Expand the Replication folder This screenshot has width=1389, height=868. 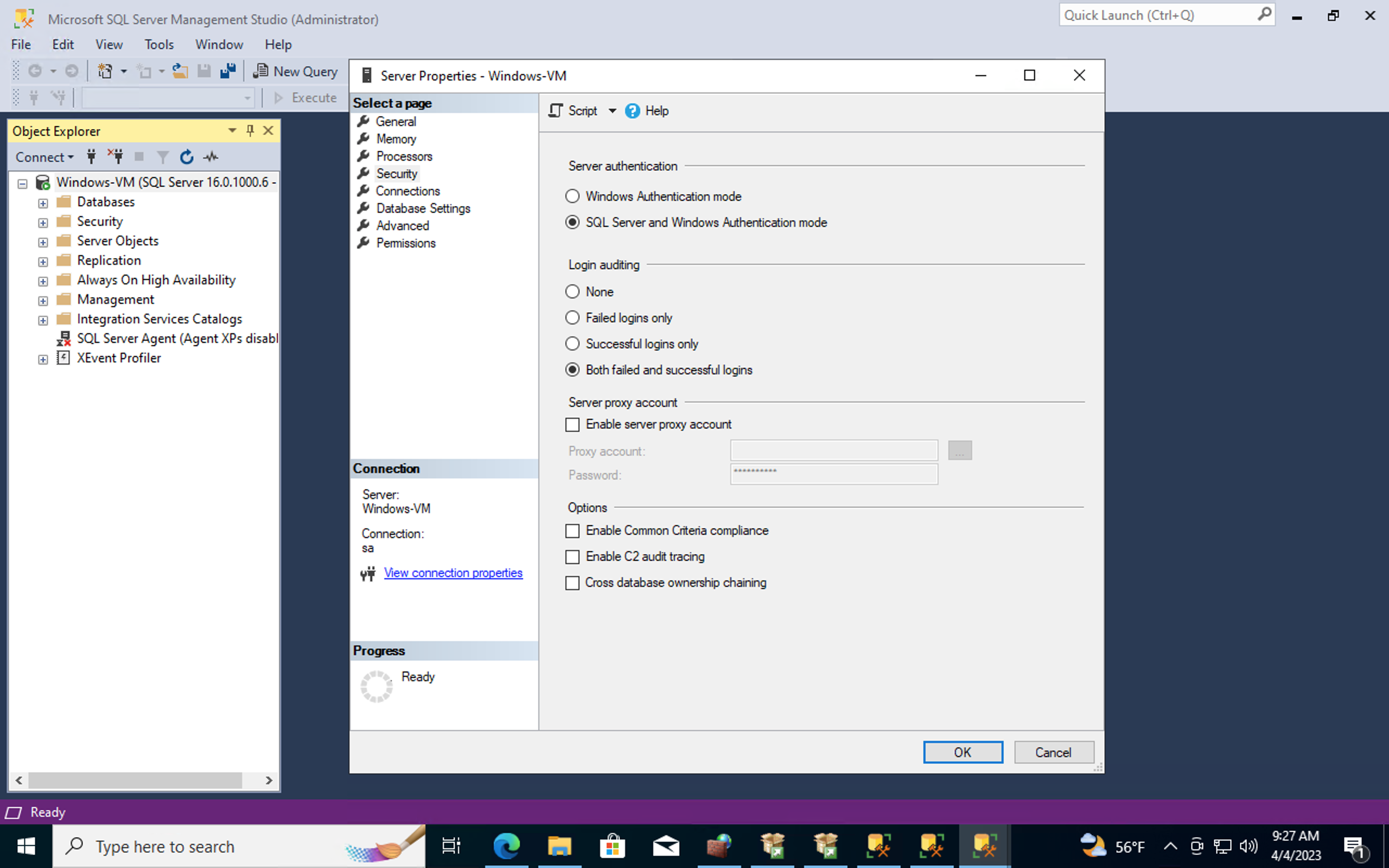[x=43, y=262]
